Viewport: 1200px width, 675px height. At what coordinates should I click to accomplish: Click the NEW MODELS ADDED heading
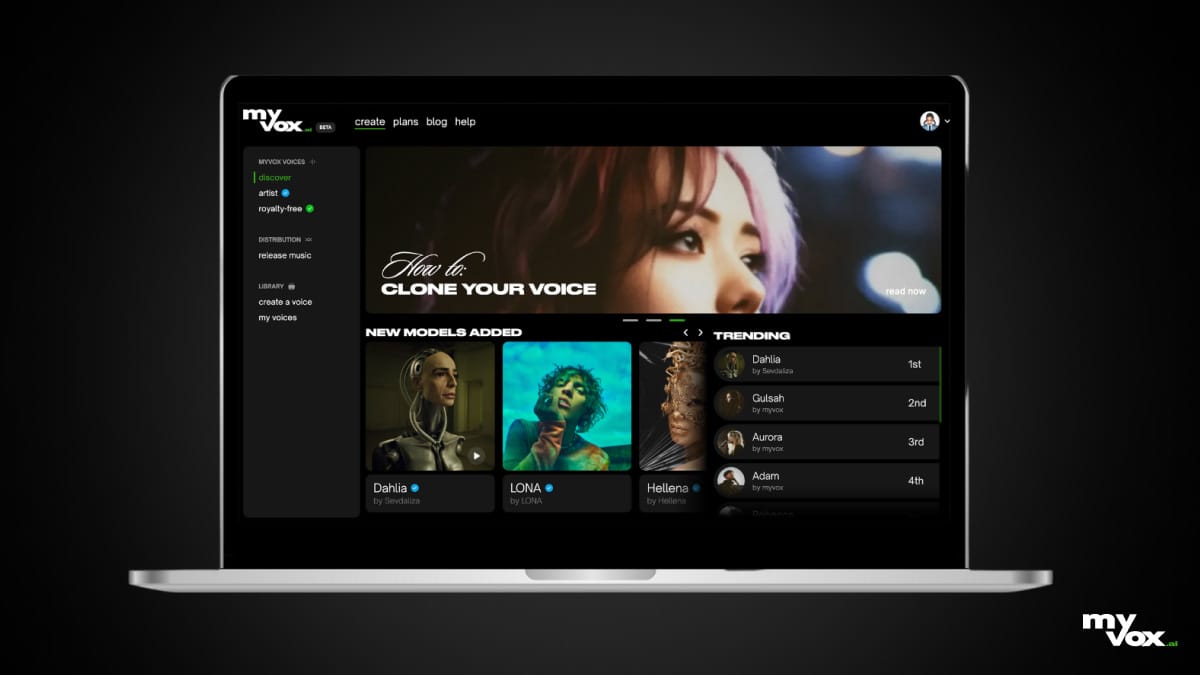(x=444, y=332)
